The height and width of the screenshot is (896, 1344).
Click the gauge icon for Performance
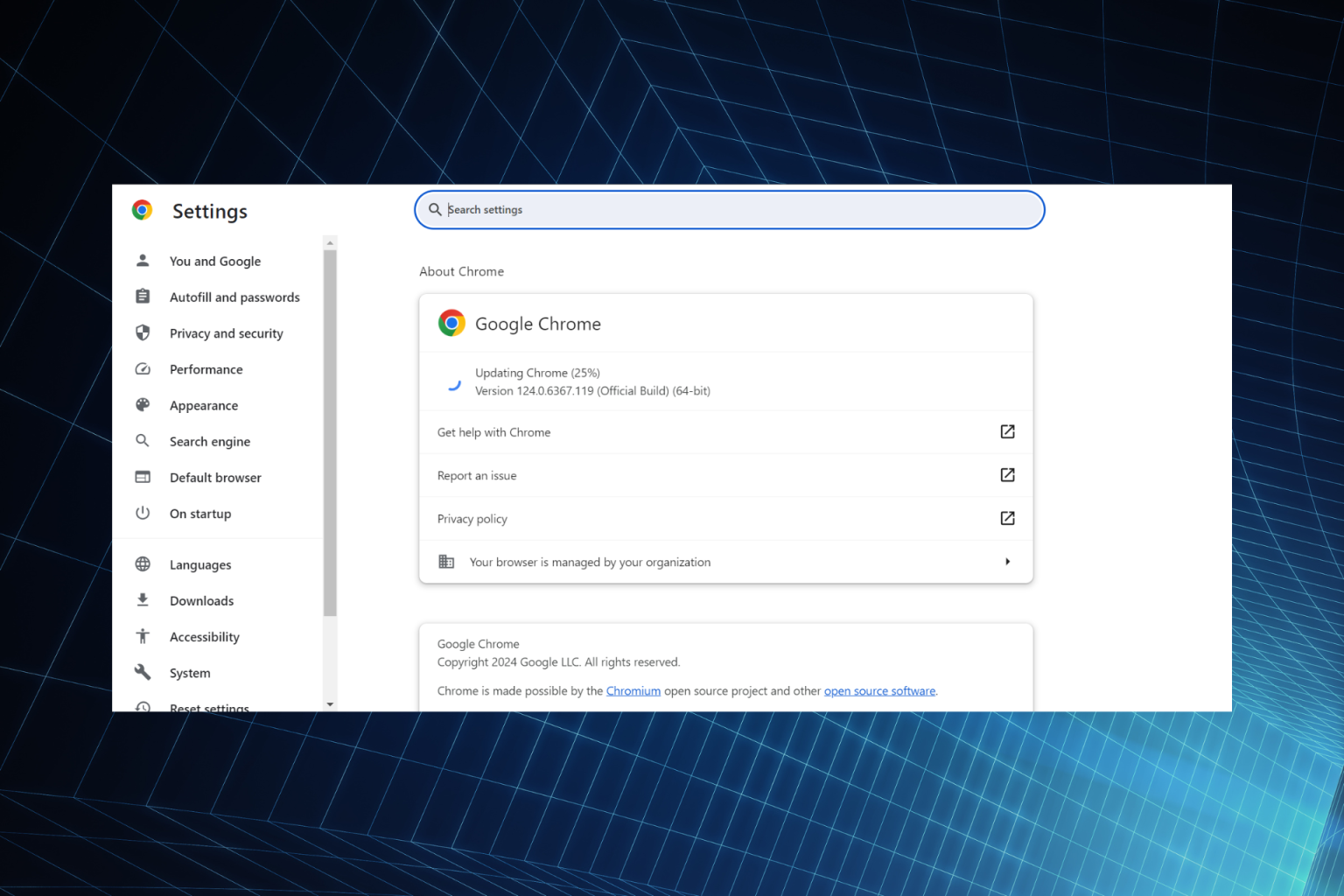(143, 369)
